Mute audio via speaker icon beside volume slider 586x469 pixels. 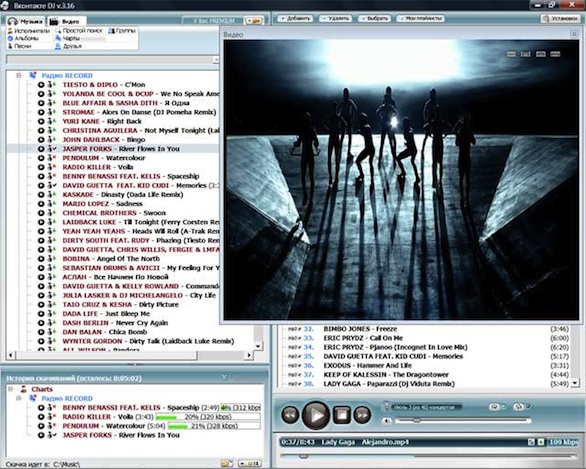pos(387,421)
